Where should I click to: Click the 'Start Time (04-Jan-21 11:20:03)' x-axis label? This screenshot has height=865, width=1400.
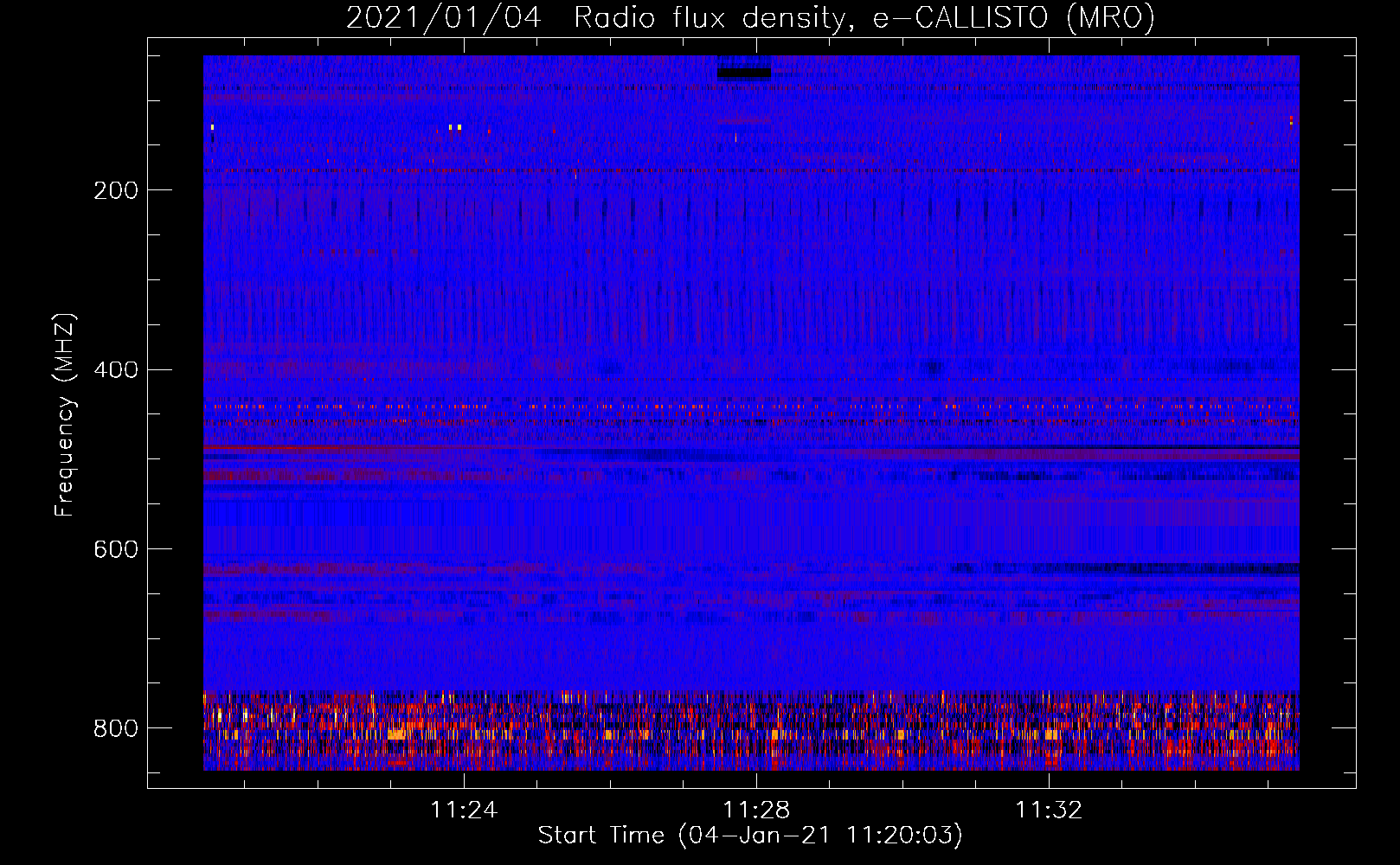point(750,836)
